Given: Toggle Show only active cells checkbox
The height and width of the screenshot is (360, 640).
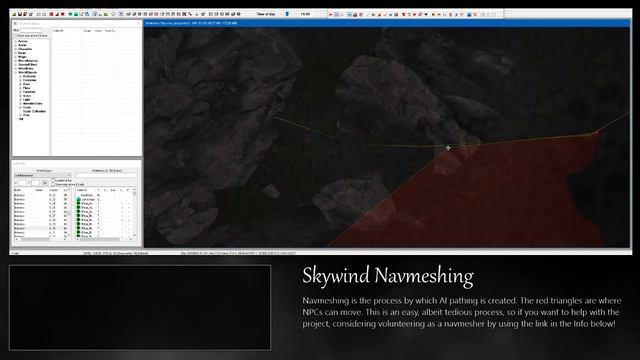Looking at the screenshot, I should coord(53,184).
